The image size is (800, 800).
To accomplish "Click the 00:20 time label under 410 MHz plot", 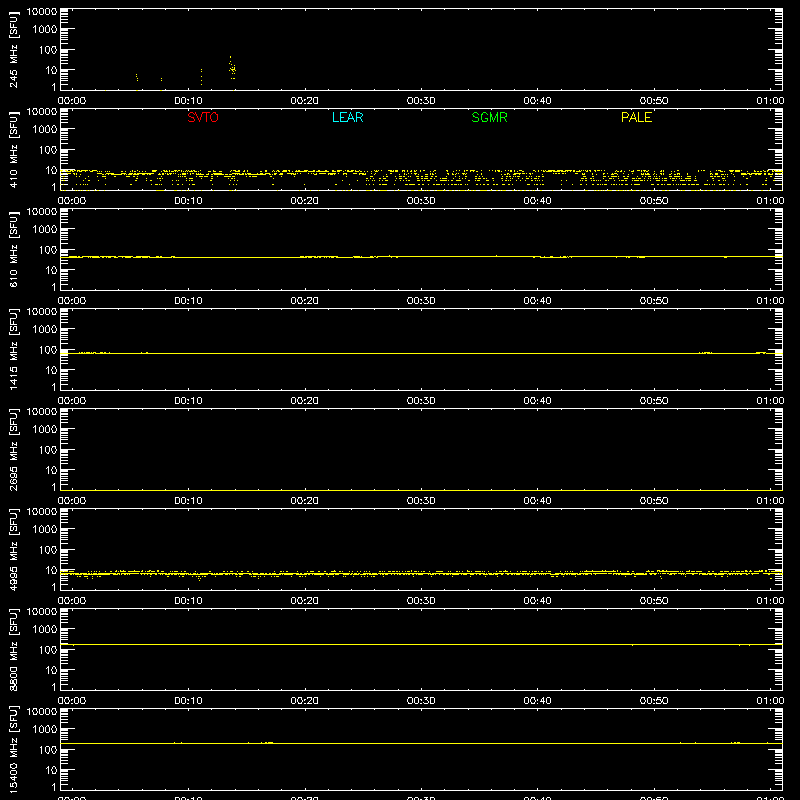I will click(x=305, y=201).
